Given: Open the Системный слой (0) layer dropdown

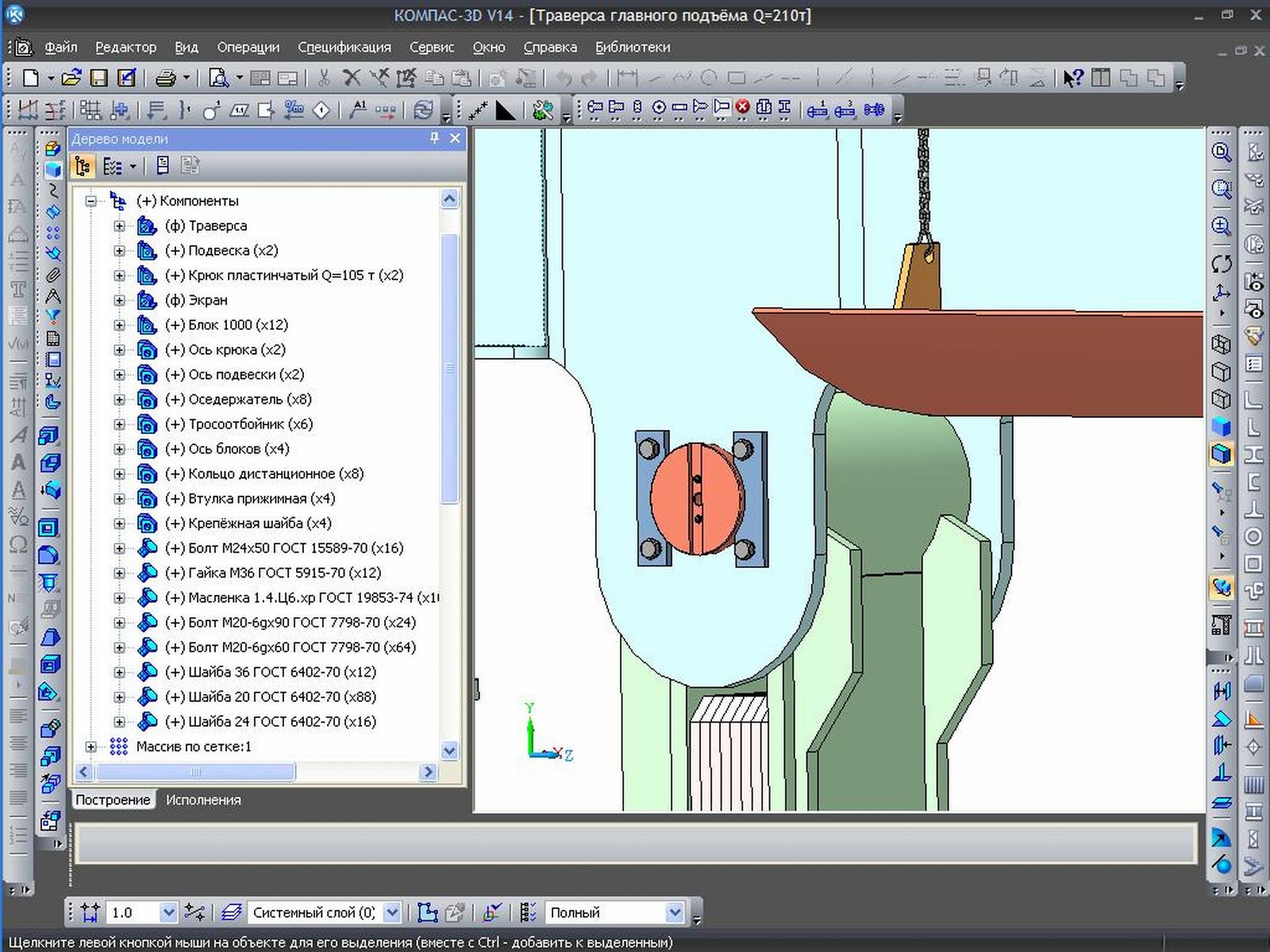Looking at the screenshot, I should point(391,912).
